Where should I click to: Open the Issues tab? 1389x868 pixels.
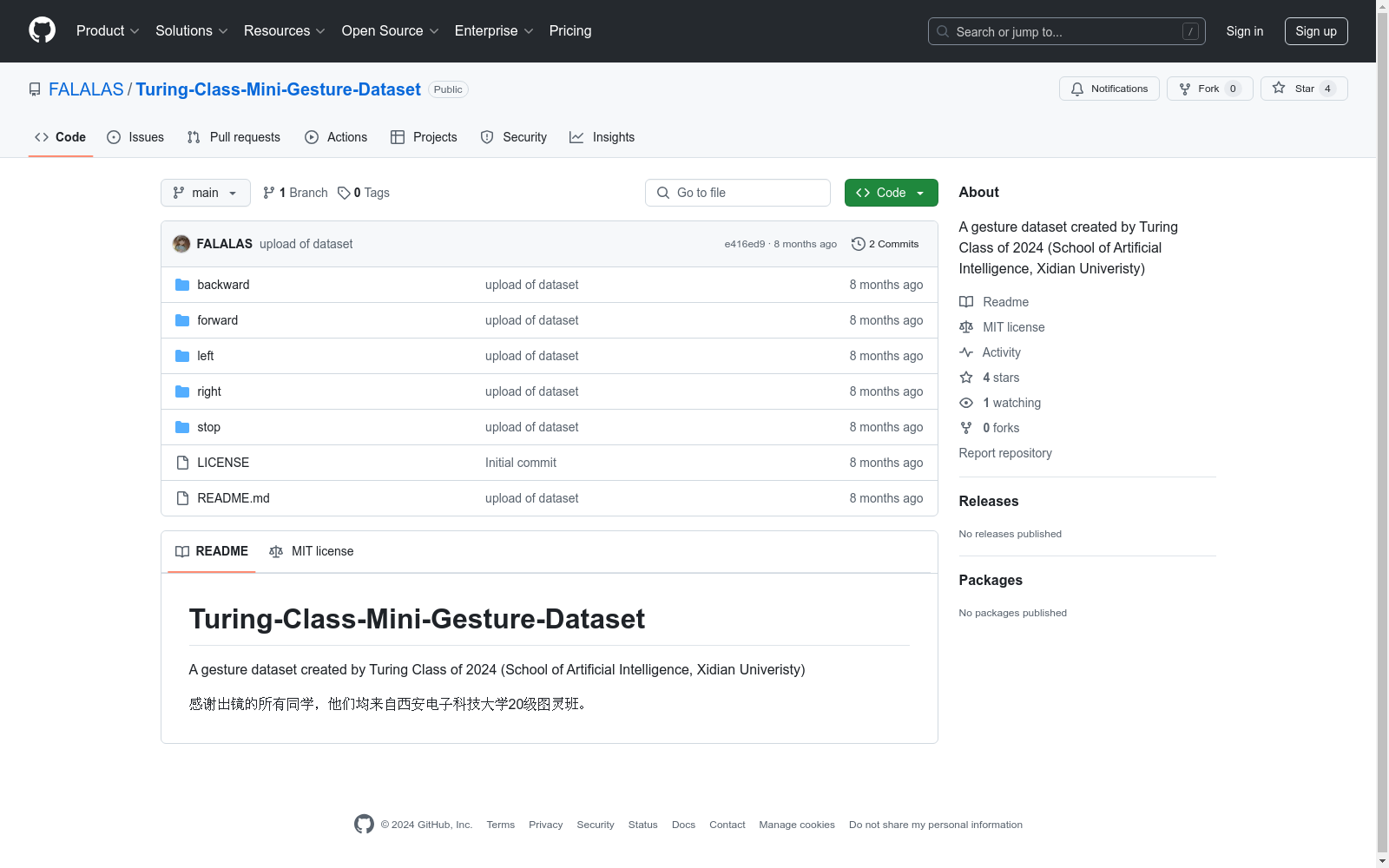click(135, 137)
